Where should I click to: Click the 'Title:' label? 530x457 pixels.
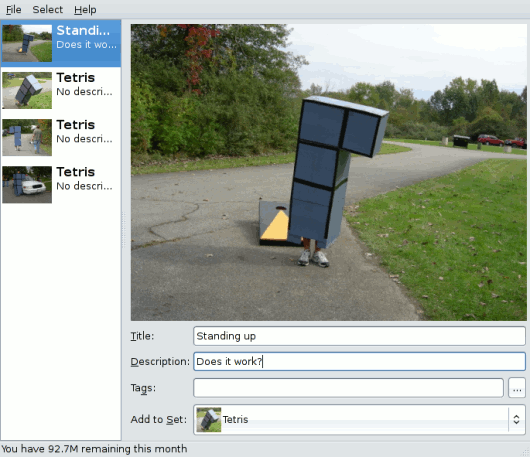(x=142, y=336)
